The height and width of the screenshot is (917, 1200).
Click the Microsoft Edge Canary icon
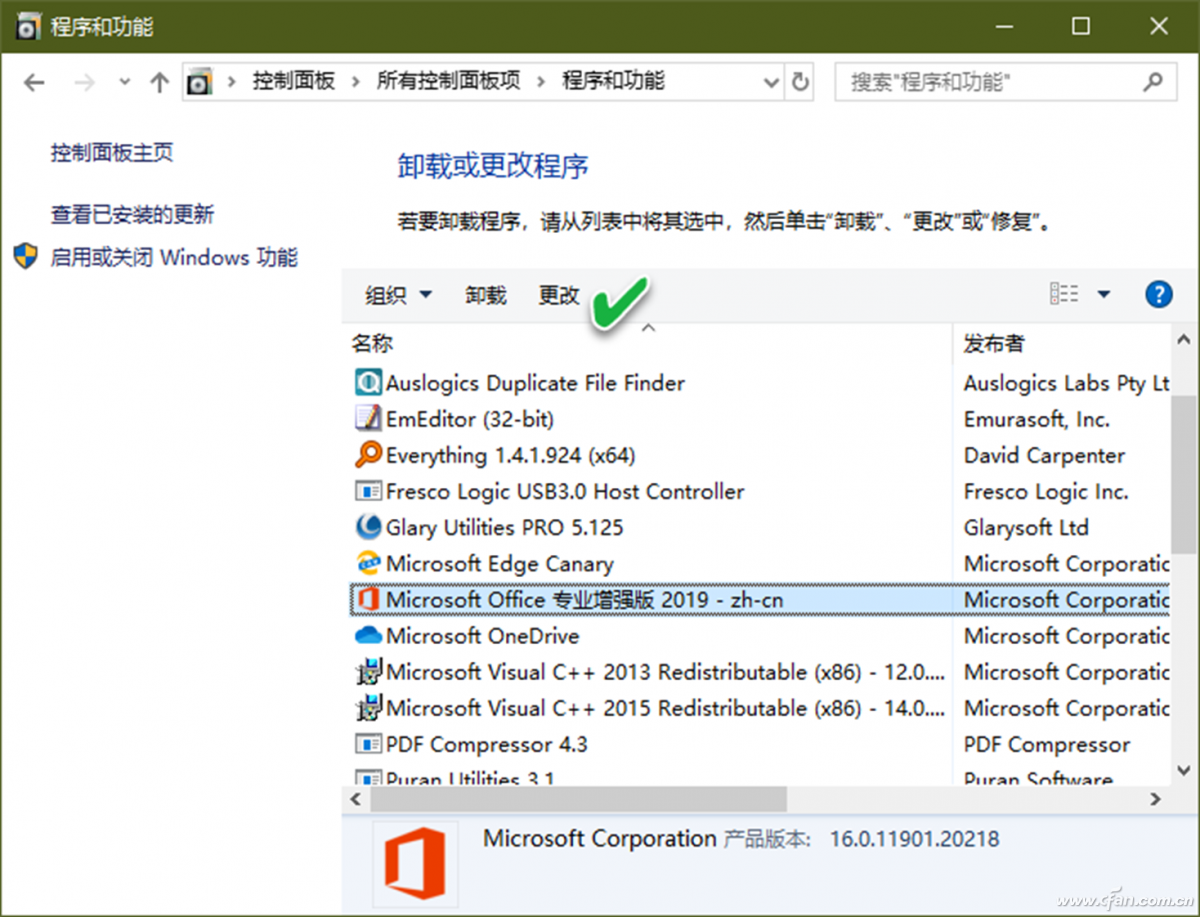click(x=367, y=563)
